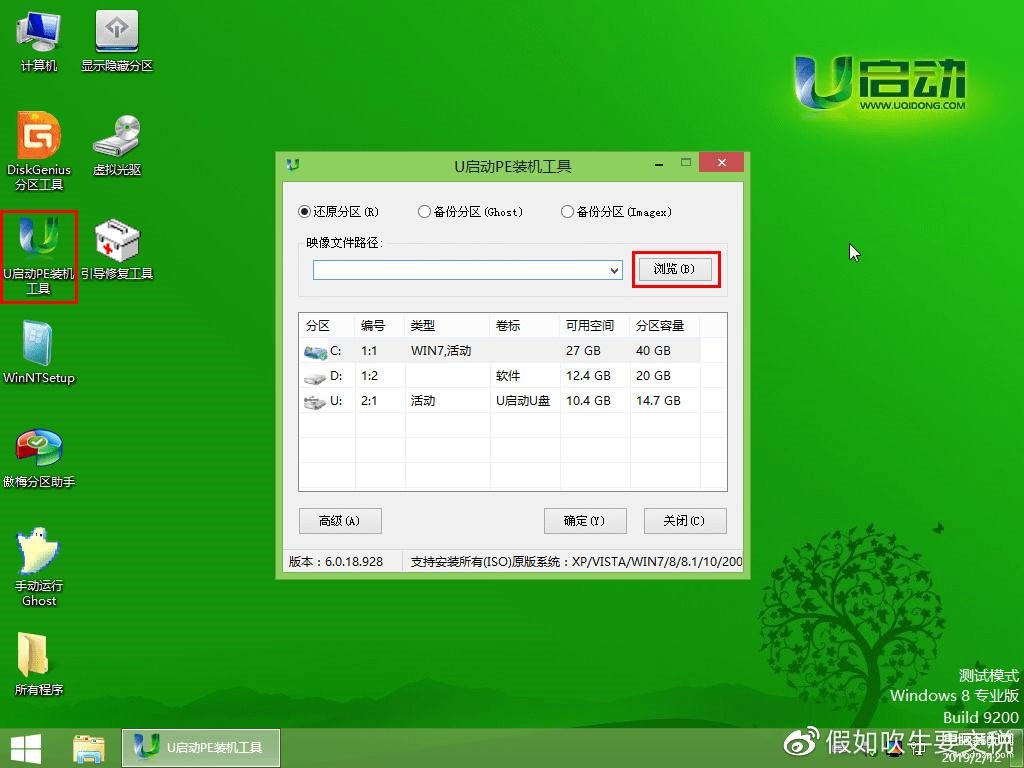Viewport: 1024px width, 768px height.
Task: Open the 引导修复工具 first-aid icon
Action: (117, 249)
